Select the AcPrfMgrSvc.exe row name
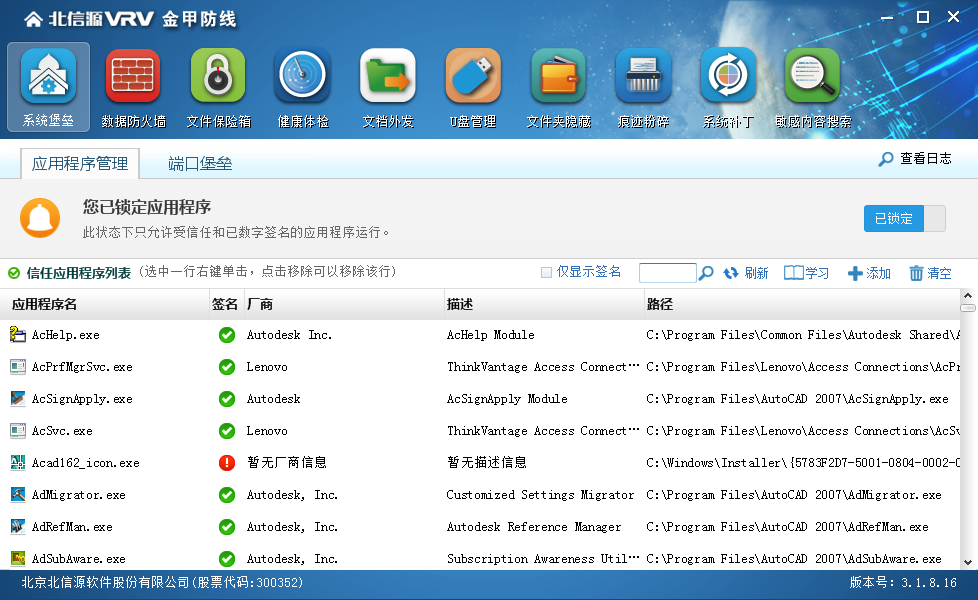978x600 pixels. tap(82, 367)
